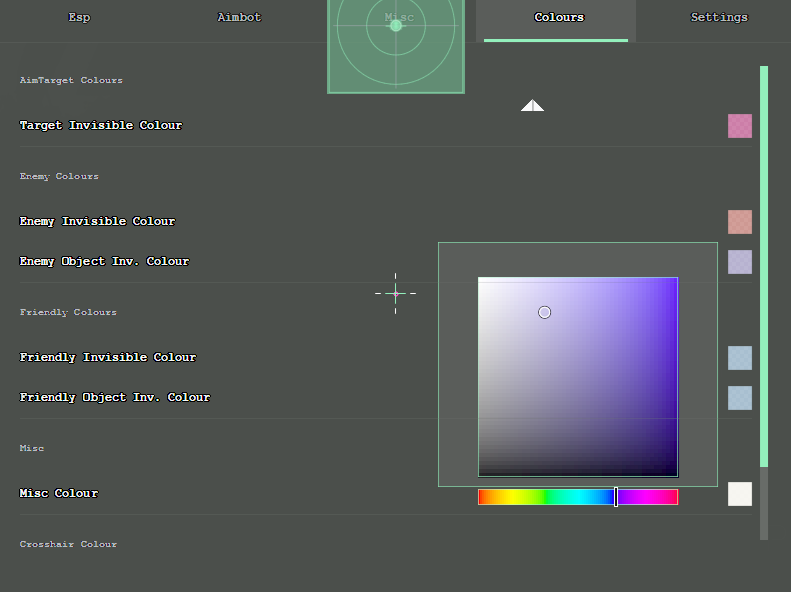This screenshot has width=791, height=592.
Task: Click the radar circle overlay widget
Action: [396, 46]
